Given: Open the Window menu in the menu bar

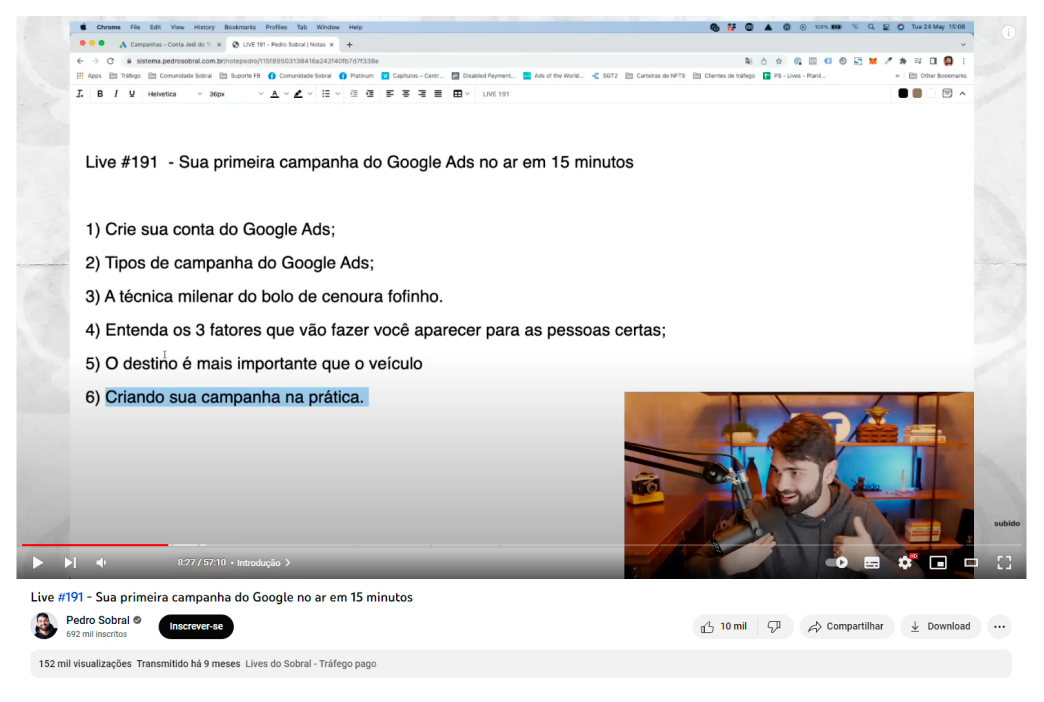Looking at the screenshot, I should pos(328,27).
